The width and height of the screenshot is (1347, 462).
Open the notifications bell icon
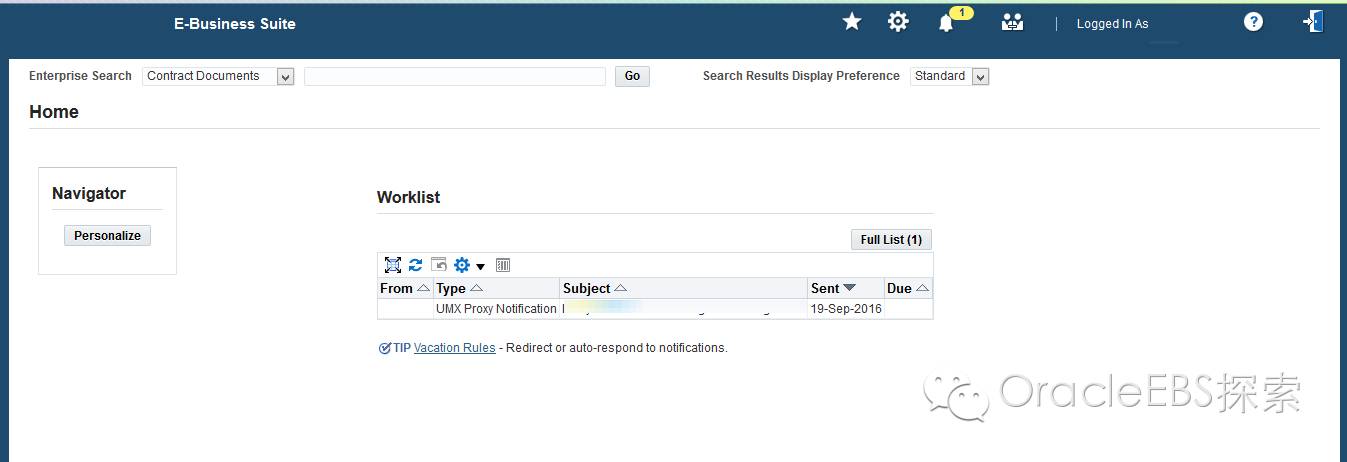946,23
